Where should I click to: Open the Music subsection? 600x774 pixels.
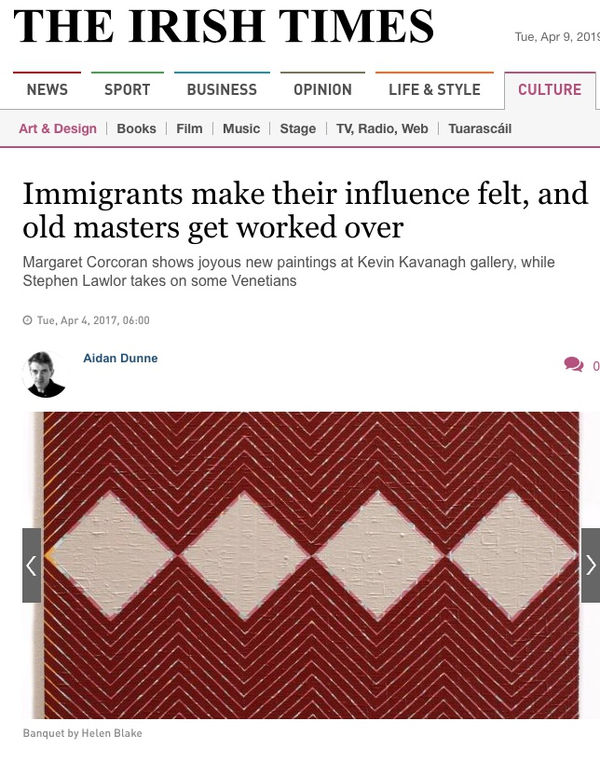click(x=241, y=128)
